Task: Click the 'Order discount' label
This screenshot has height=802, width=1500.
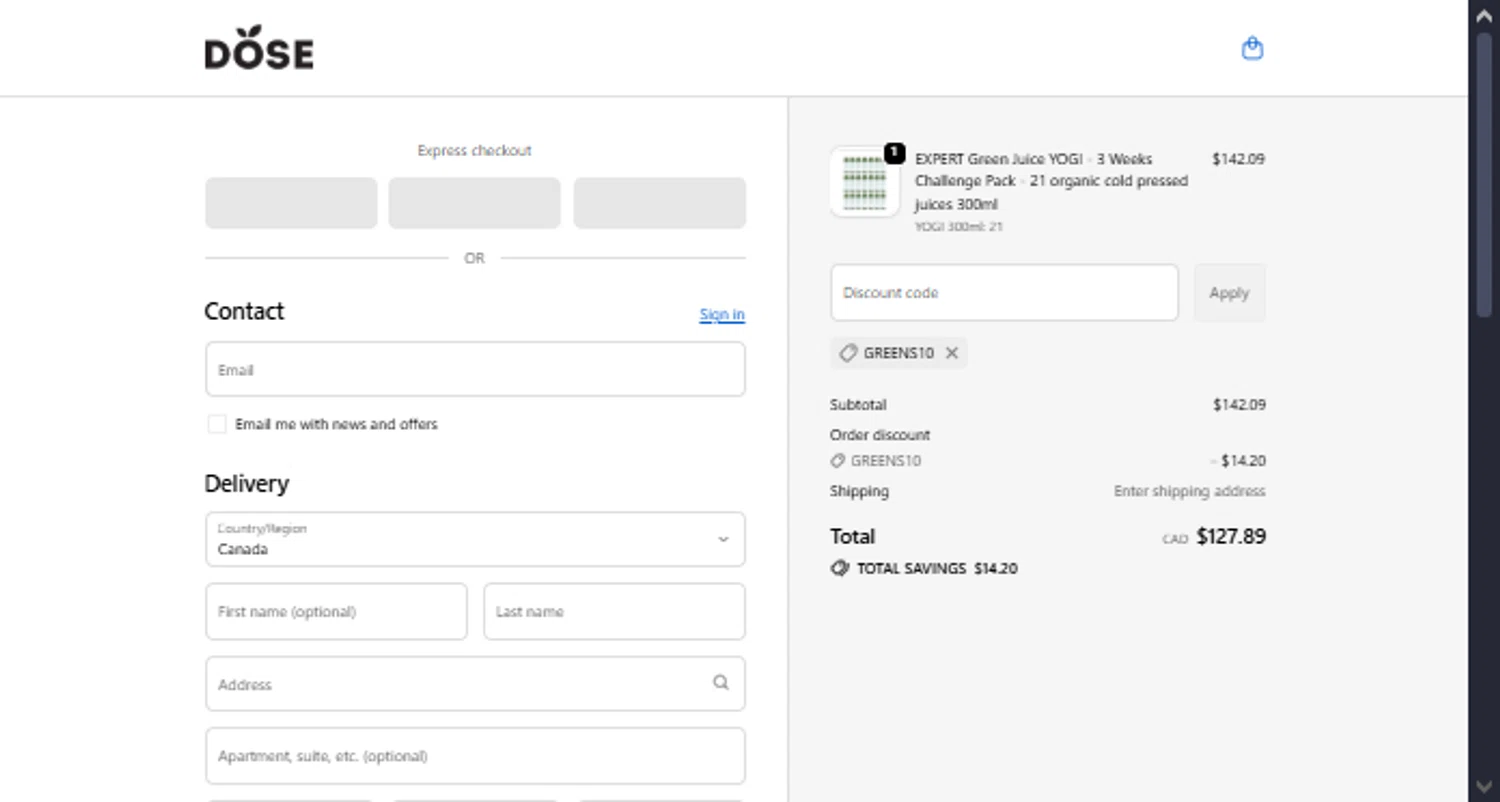Action: tap(880, 435)
